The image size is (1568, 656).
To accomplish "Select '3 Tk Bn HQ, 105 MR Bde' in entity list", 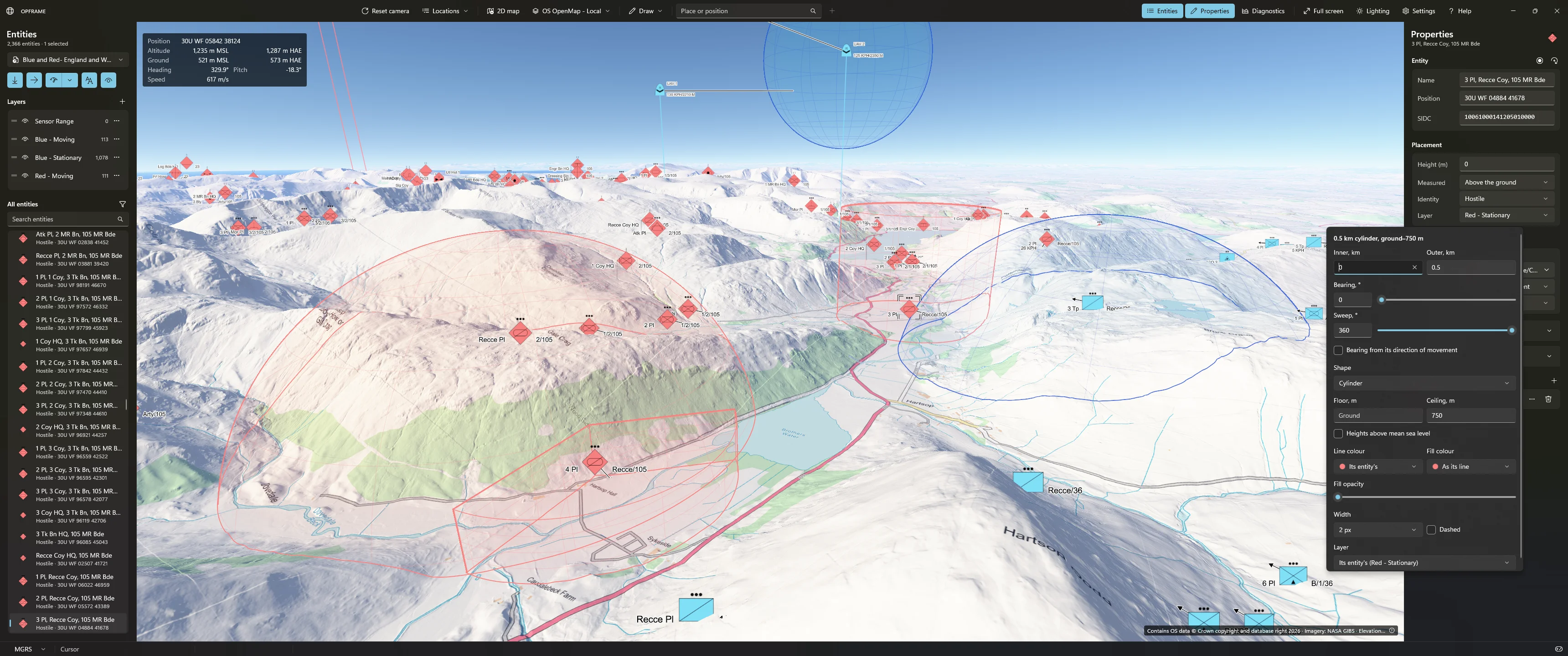I will (67, 538).
